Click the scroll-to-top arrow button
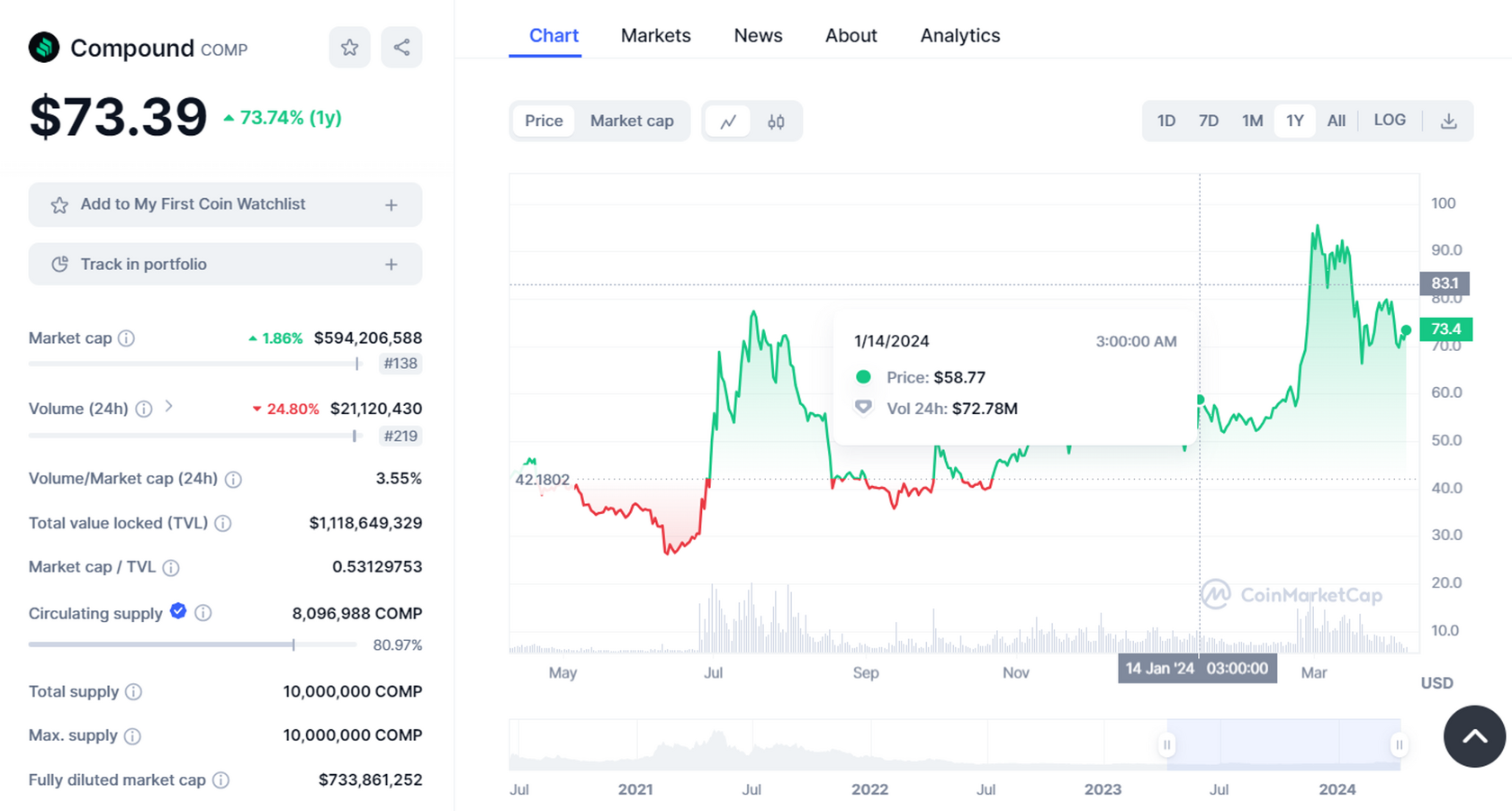Viewport: 1512px width, 811px height. (x=1473, y=736)
